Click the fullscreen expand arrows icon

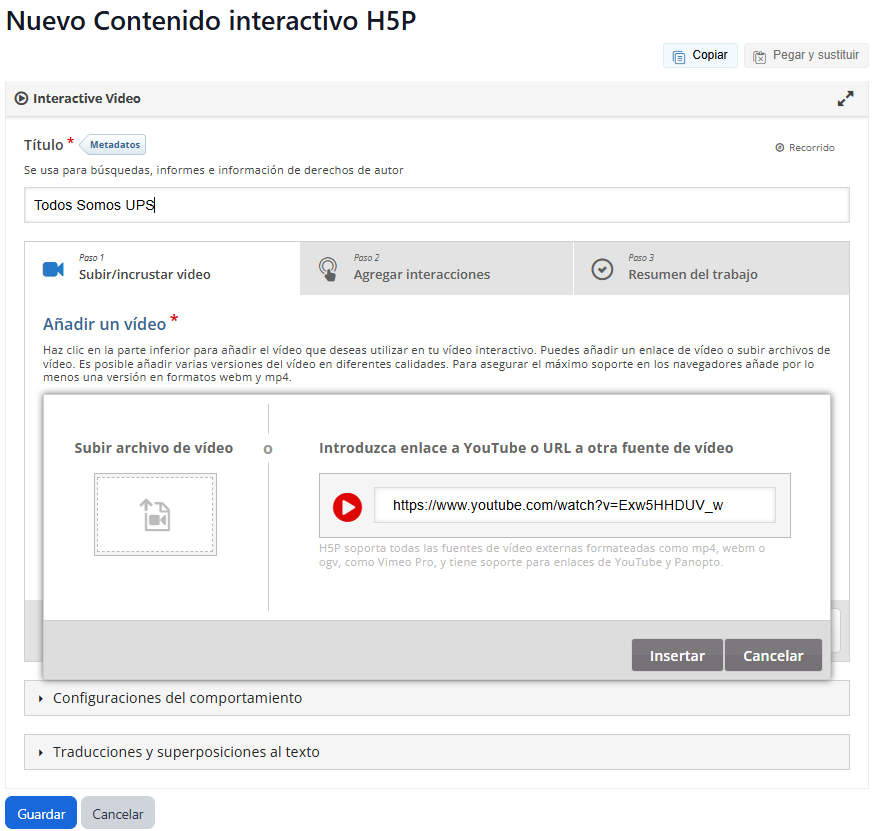pos(845,99)
